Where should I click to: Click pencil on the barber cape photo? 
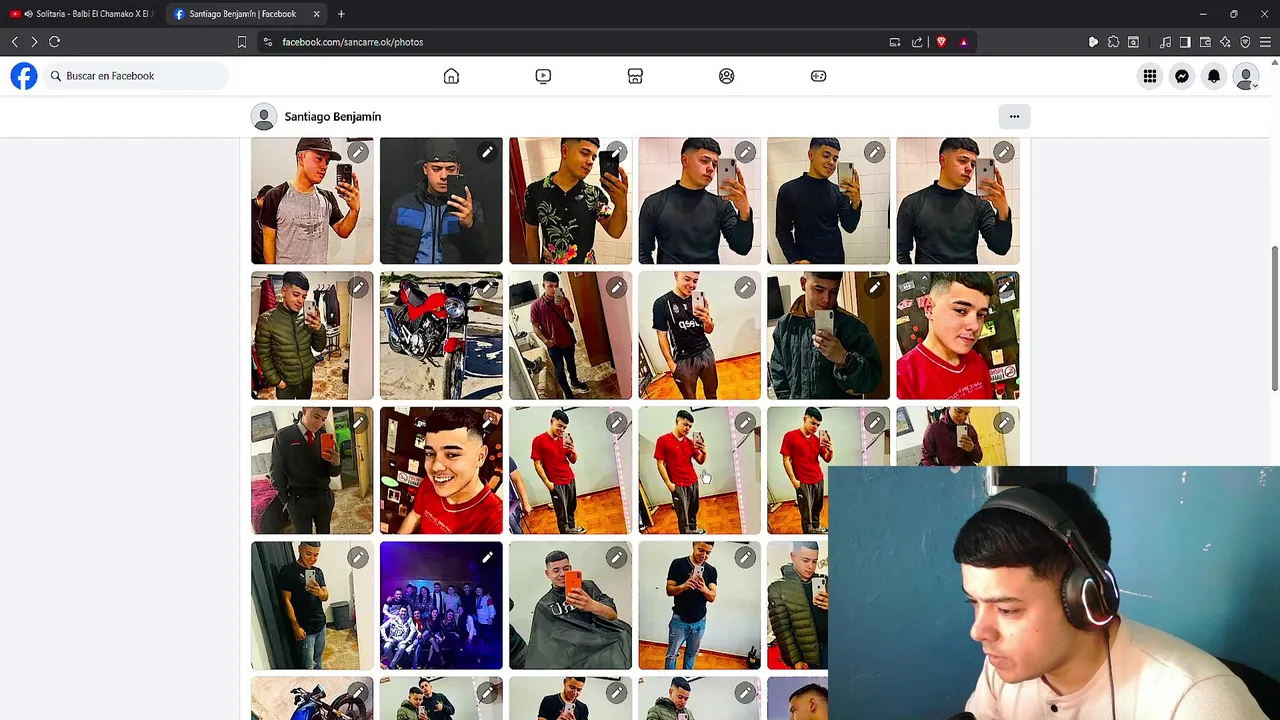click(616, 558)
